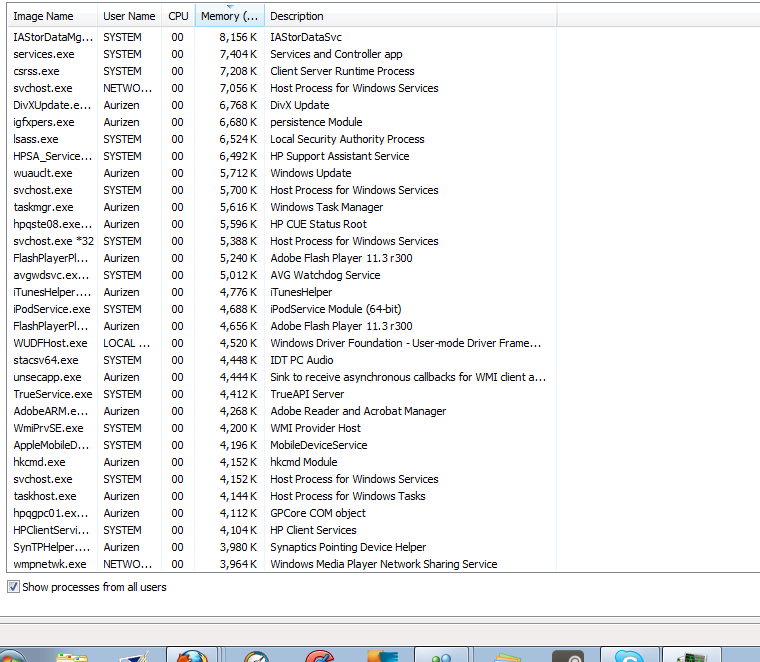Select the avgwdsvc.ex... process
This screenshot has width=760, height=662.
click(x=282, y=275)
